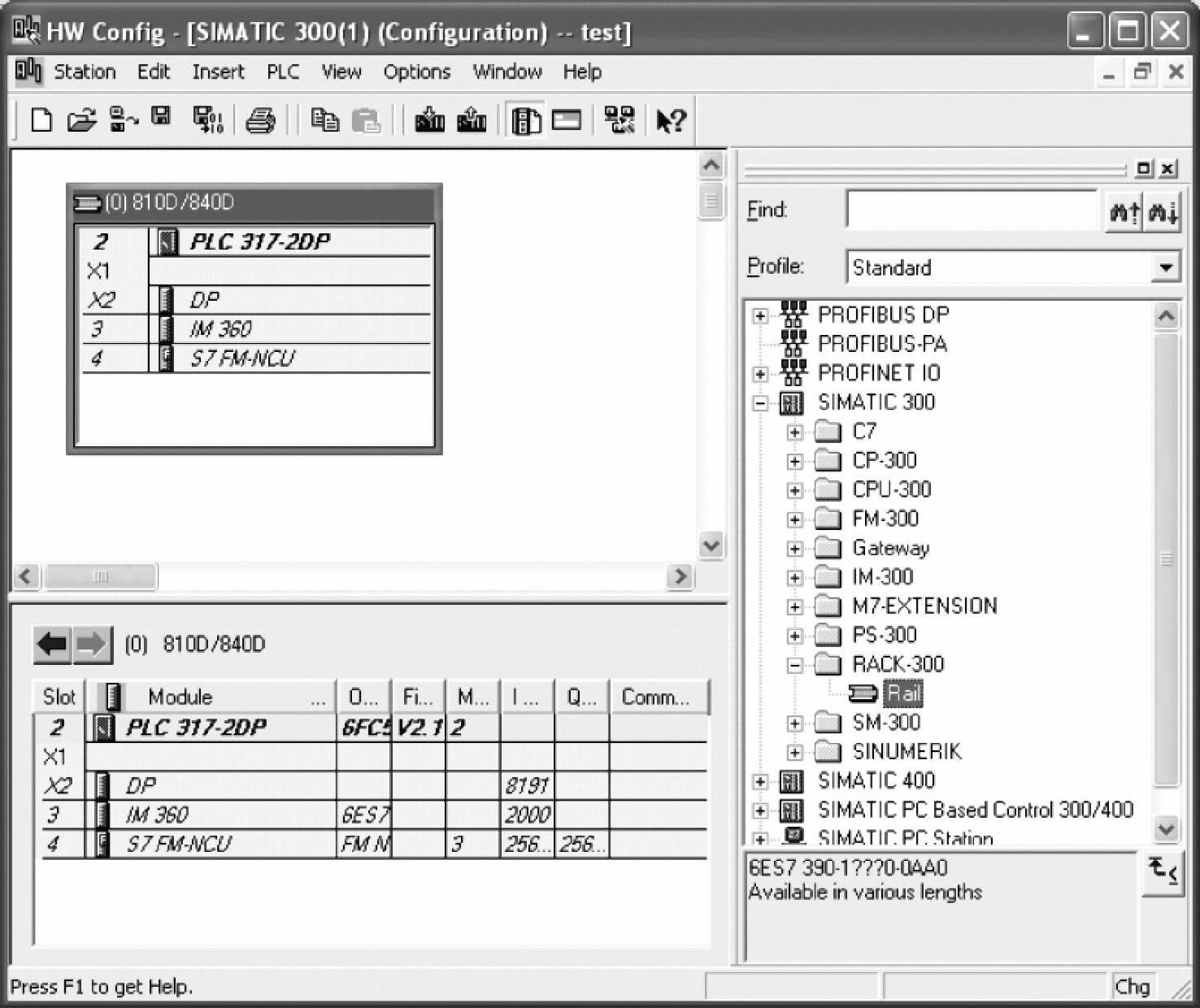Click the open online station icon

point(124,120)
